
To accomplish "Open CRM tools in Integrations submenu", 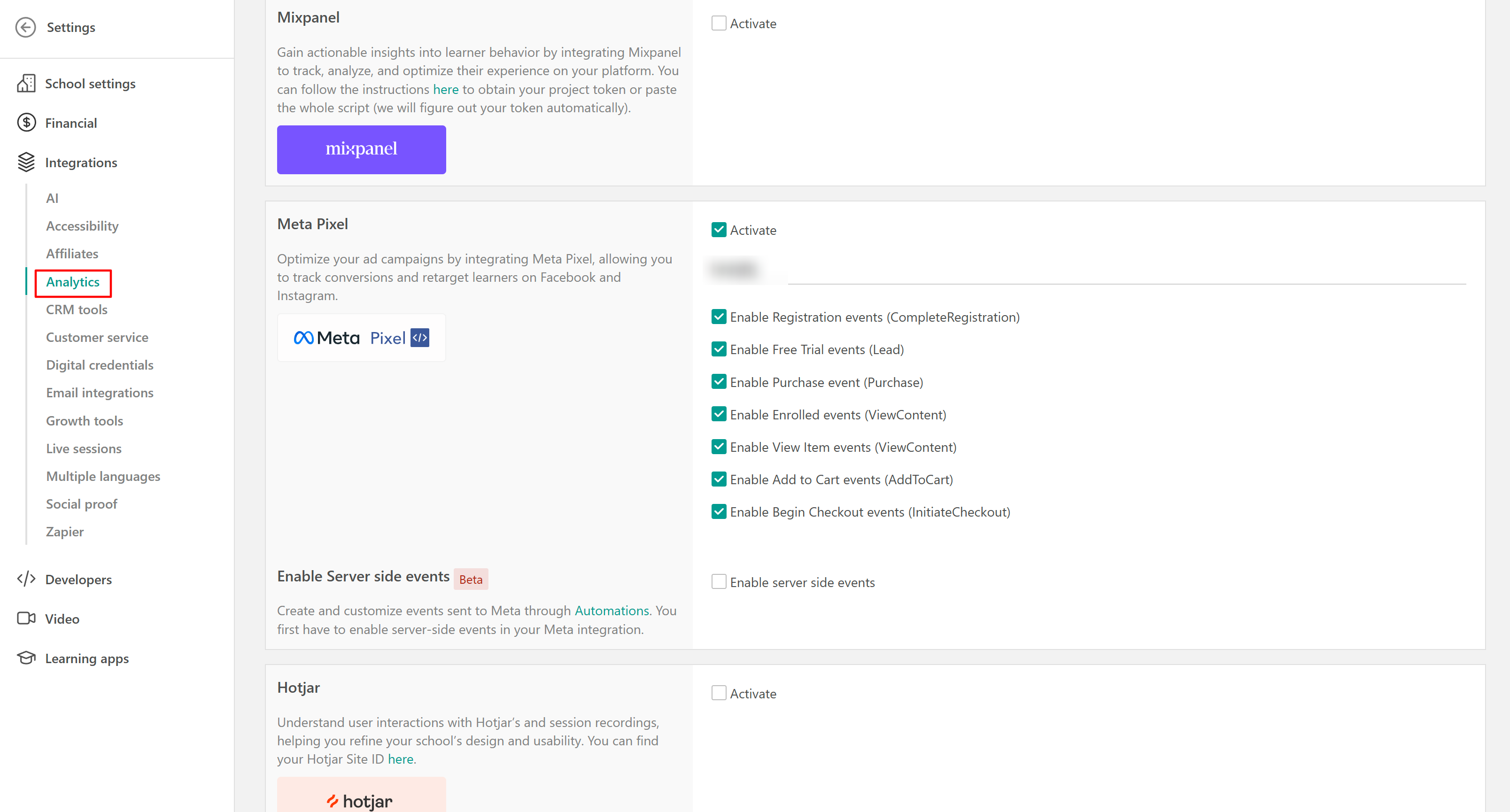I will 77,309.
